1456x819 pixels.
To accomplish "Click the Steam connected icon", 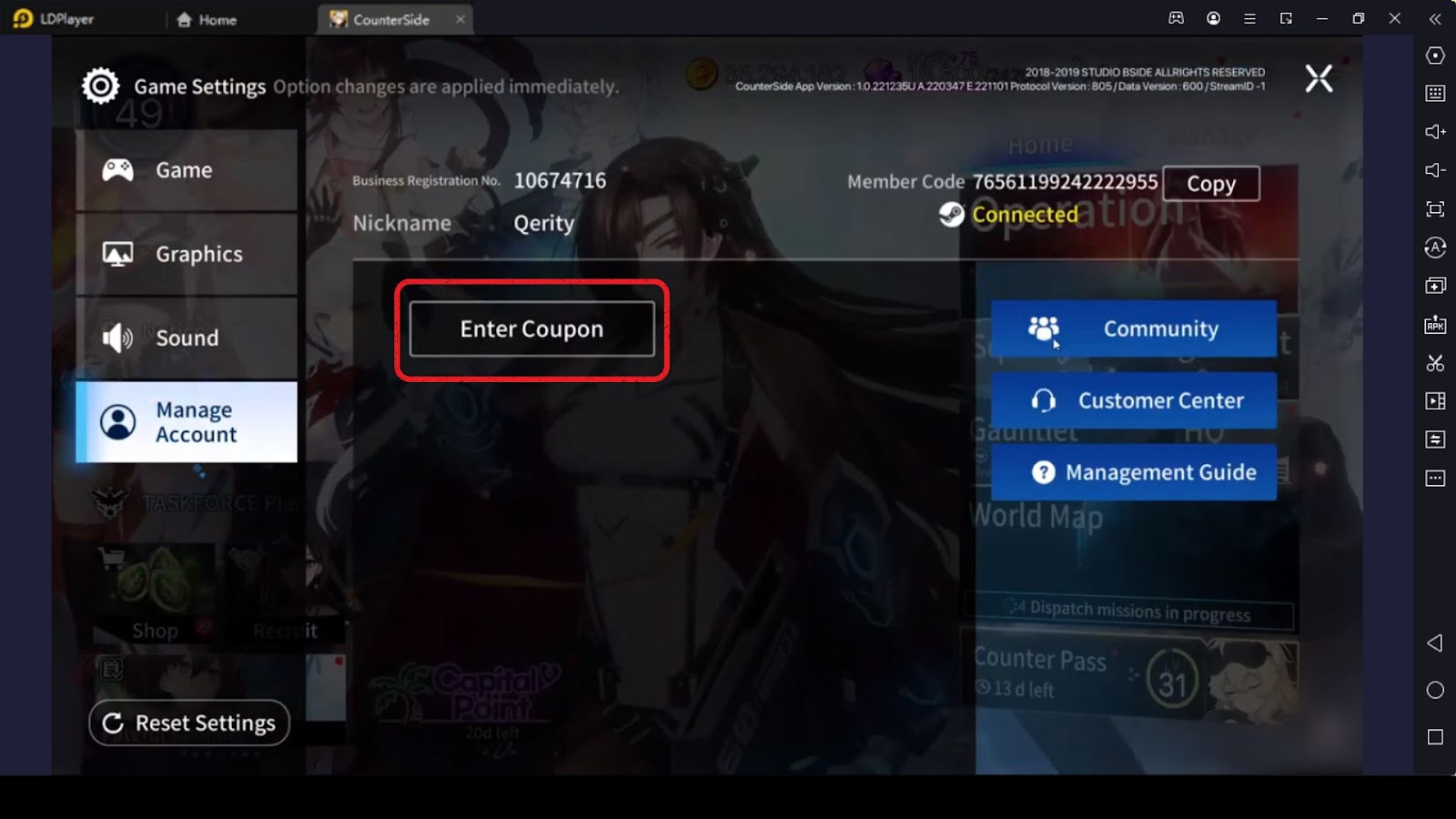I will click(951, 215).
